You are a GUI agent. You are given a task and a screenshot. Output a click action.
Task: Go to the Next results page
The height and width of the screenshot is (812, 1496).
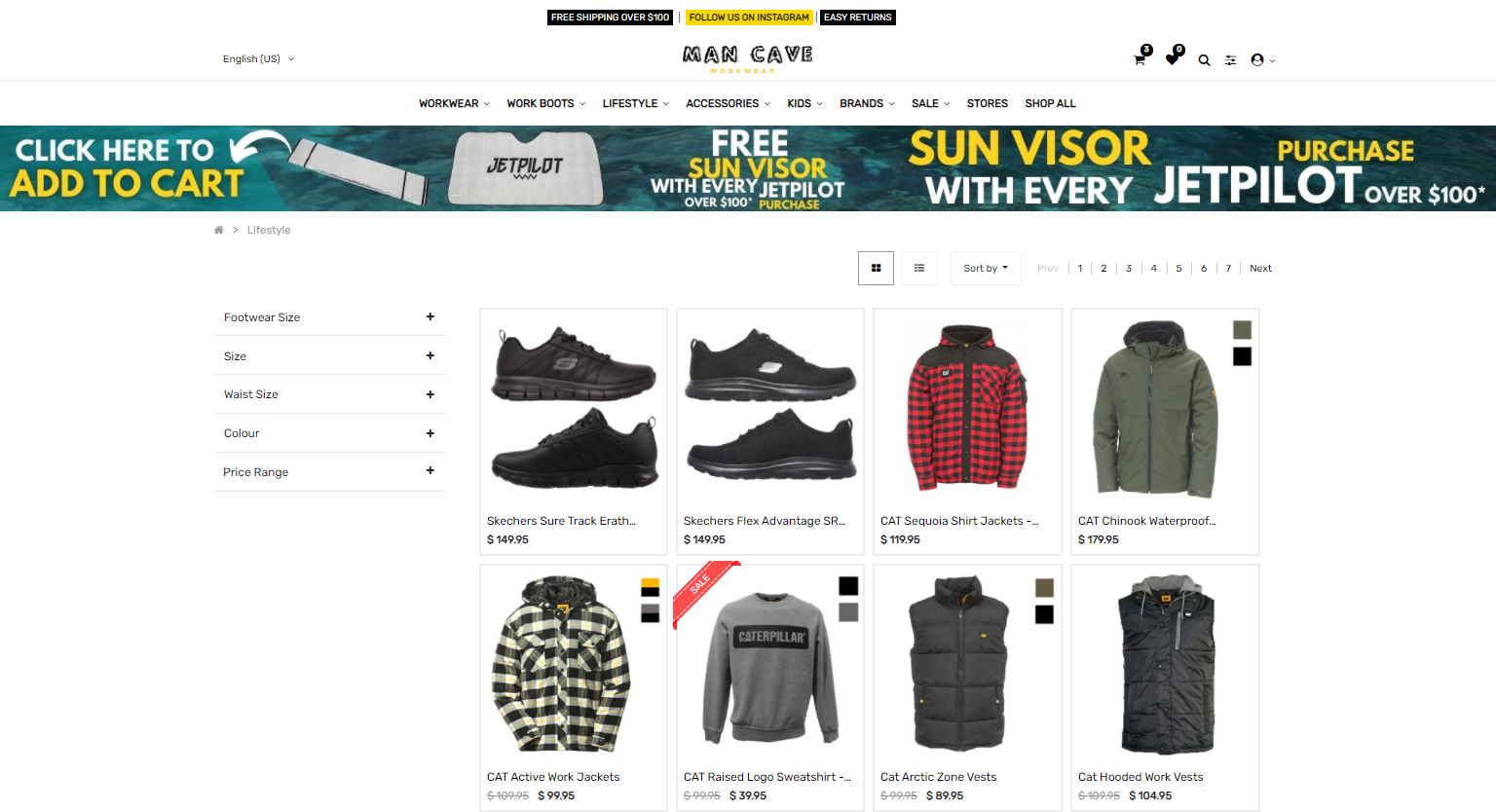tap(1260, 269)
